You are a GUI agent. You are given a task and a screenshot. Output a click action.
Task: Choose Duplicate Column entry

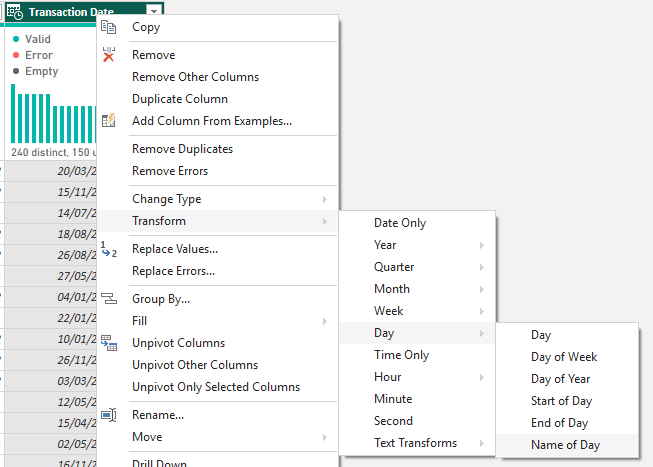(180, 99)
